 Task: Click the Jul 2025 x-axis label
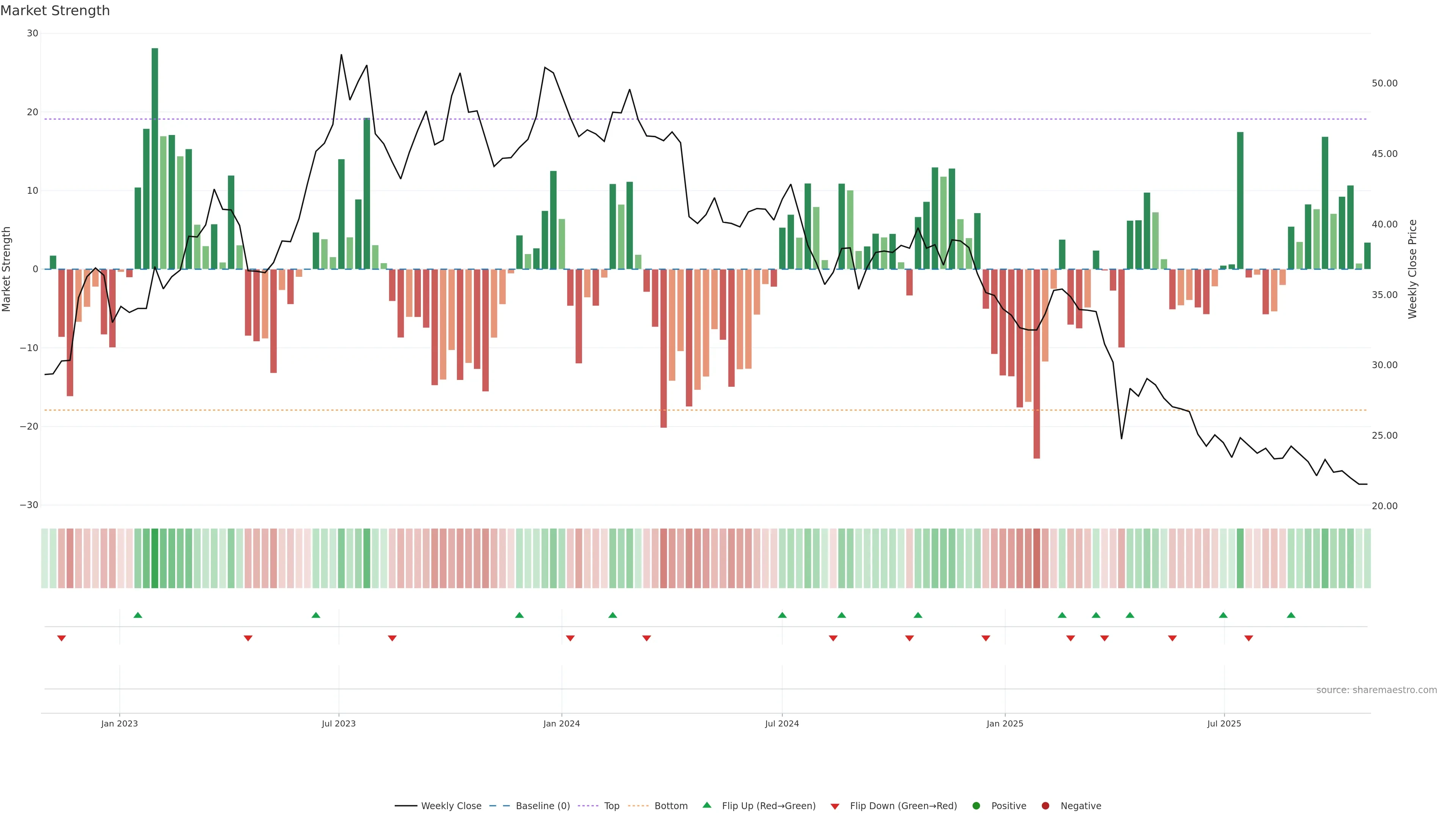pos(1224,723)
